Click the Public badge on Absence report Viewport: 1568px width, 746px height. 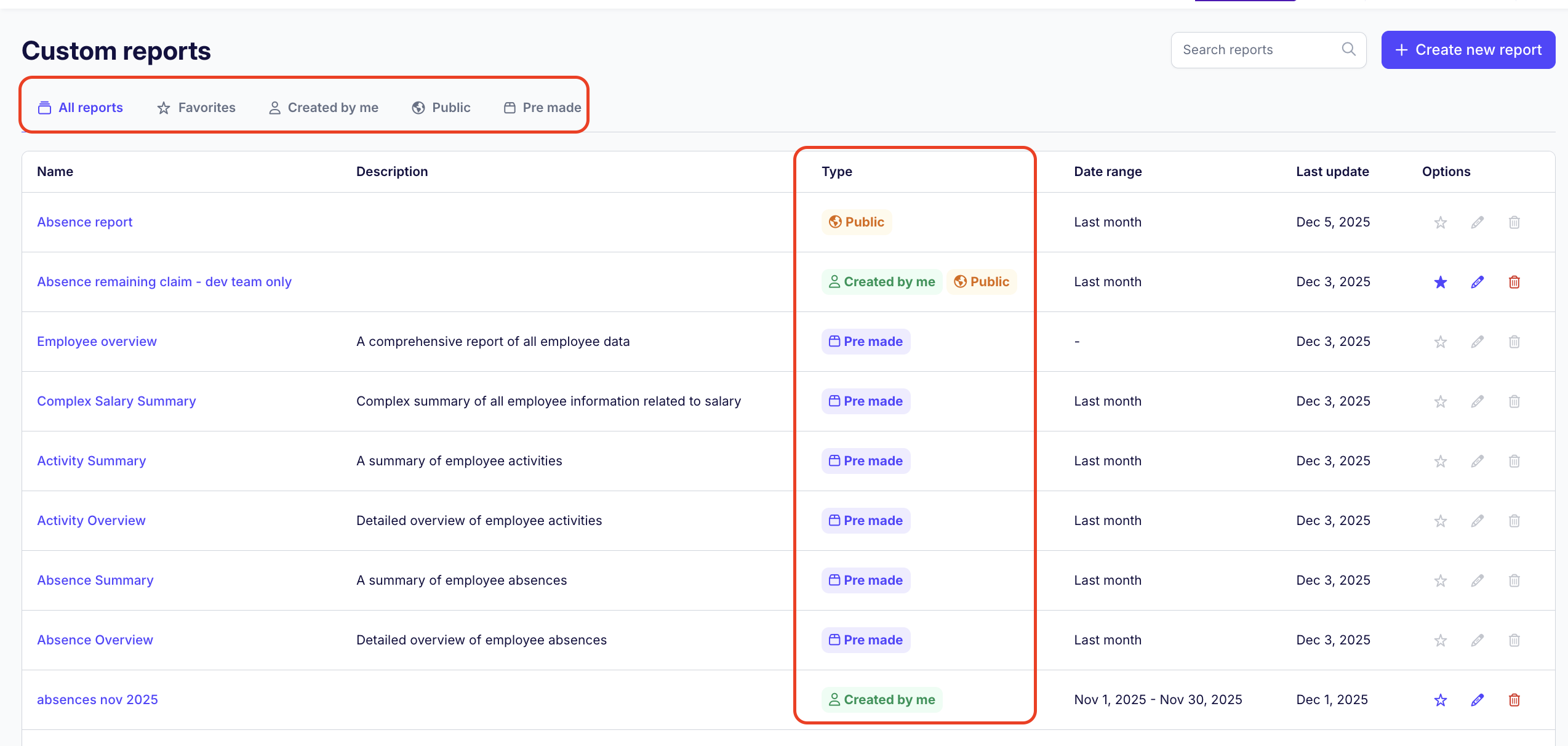coord(856,222)
